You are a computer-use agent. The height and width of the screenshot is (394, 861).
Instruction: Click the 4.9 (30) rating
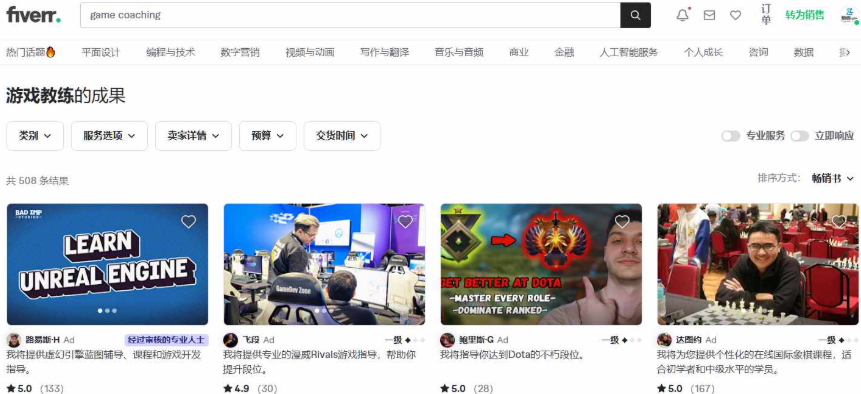pyautogui.click(x=250, y=389)
